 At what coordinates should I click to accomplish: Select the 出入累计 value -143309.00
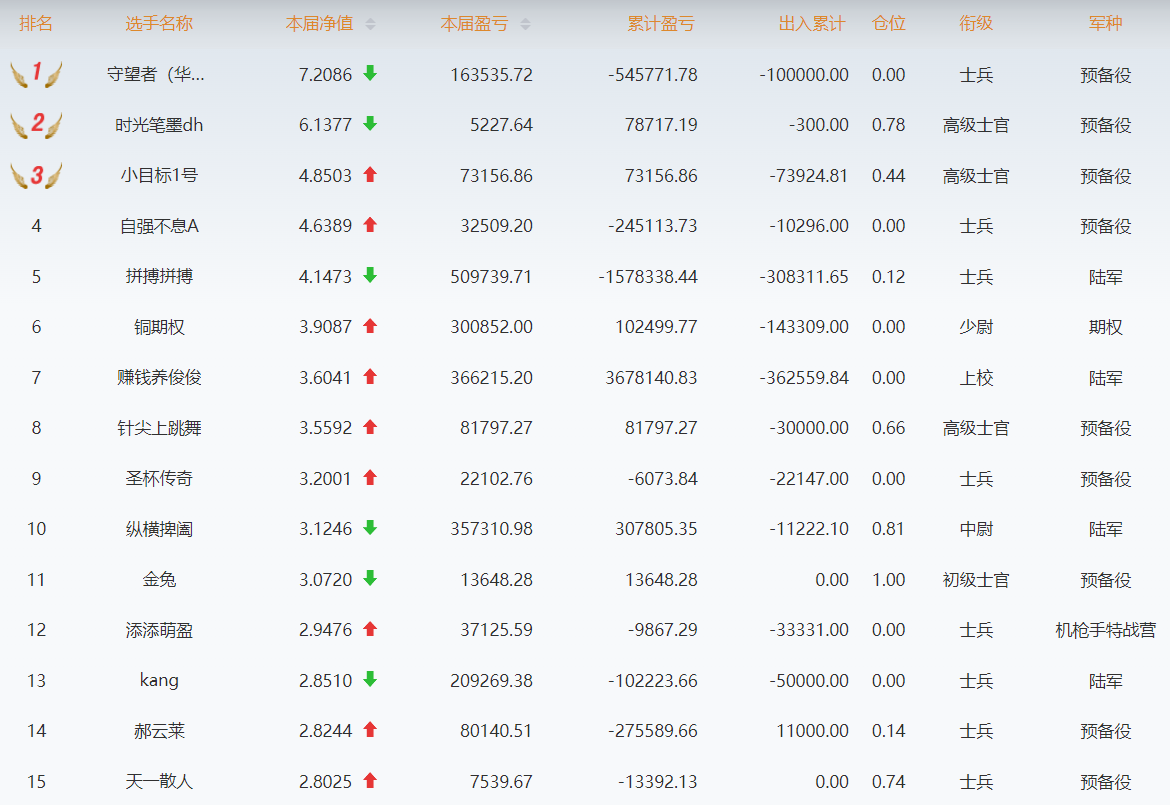coord(804,328)
